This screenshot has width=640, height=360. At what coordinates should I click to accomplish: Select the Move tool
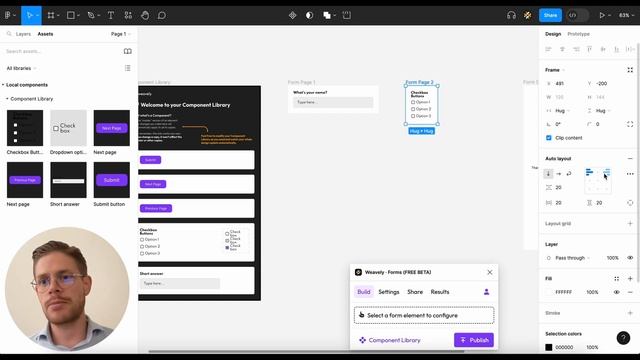[29, 15]
